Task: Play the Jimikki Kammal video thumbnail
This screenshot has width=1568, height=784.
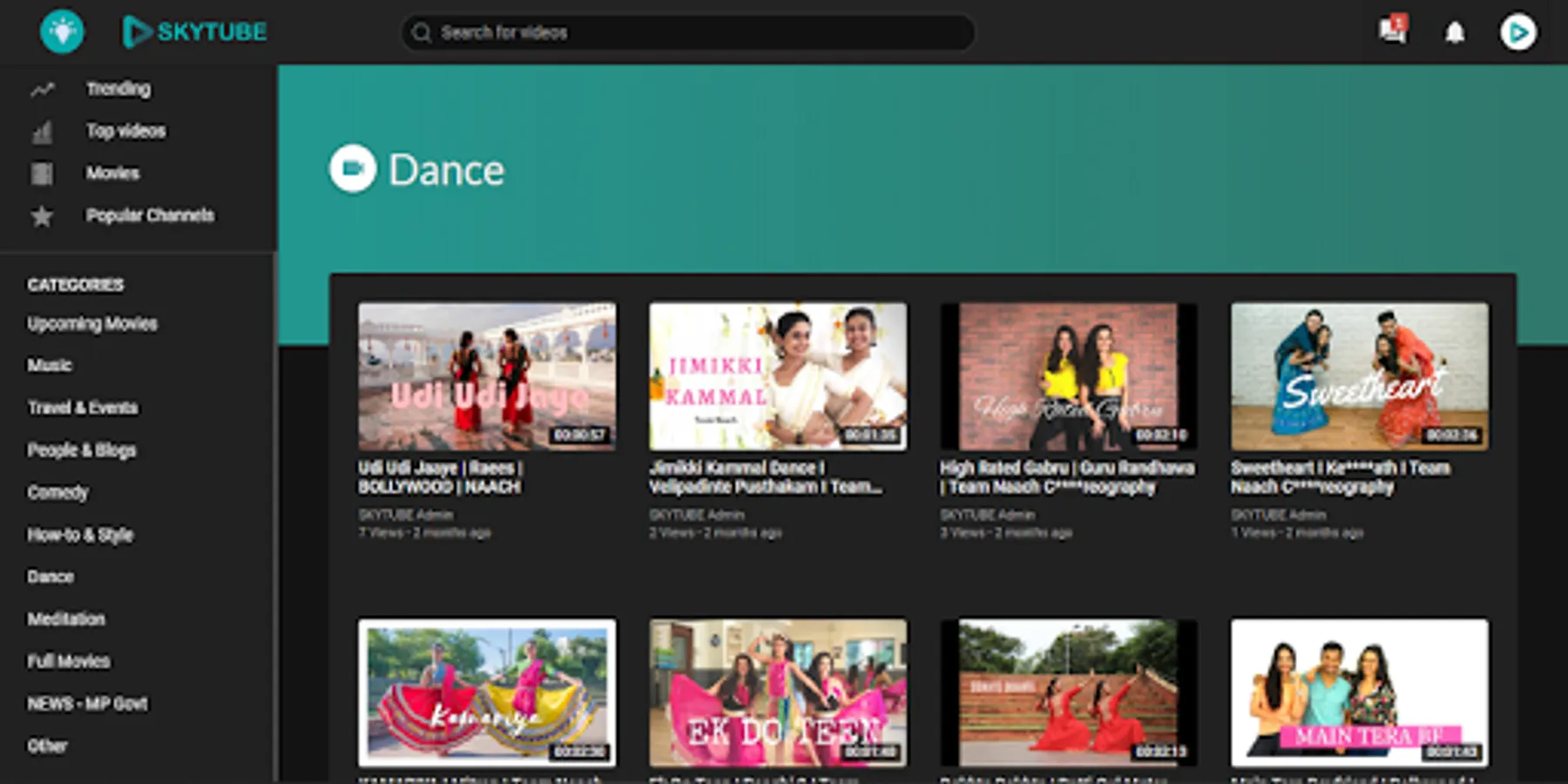Action: pos(777,376)
